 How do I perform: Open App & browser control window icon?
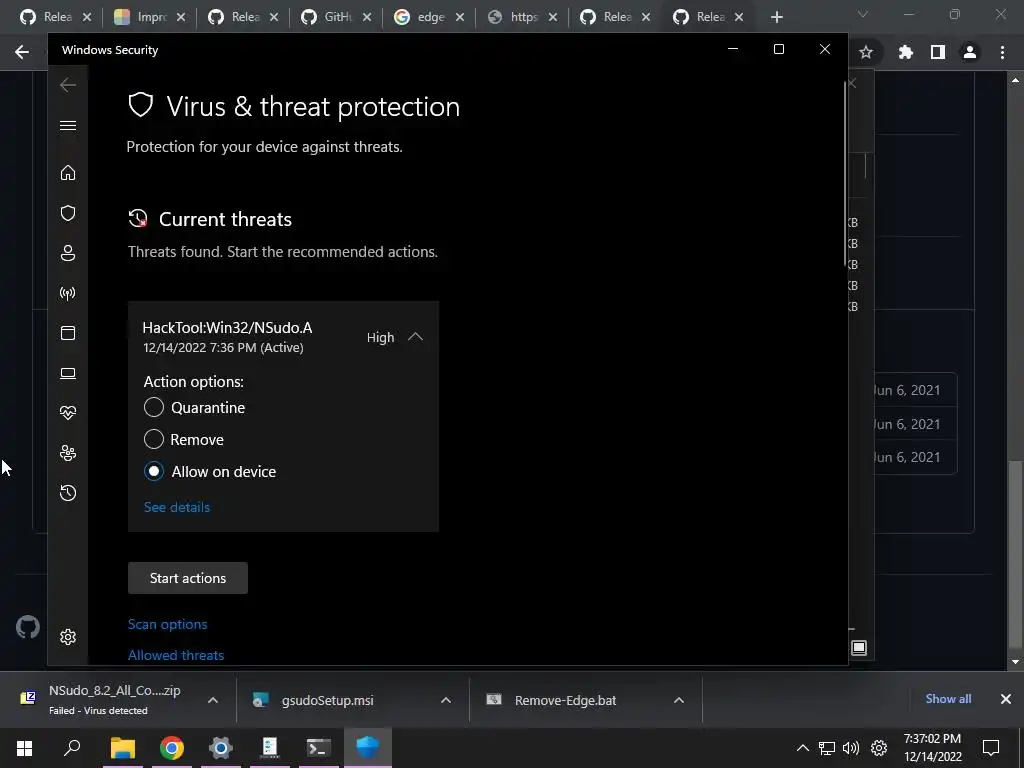[x=68, y=333]
